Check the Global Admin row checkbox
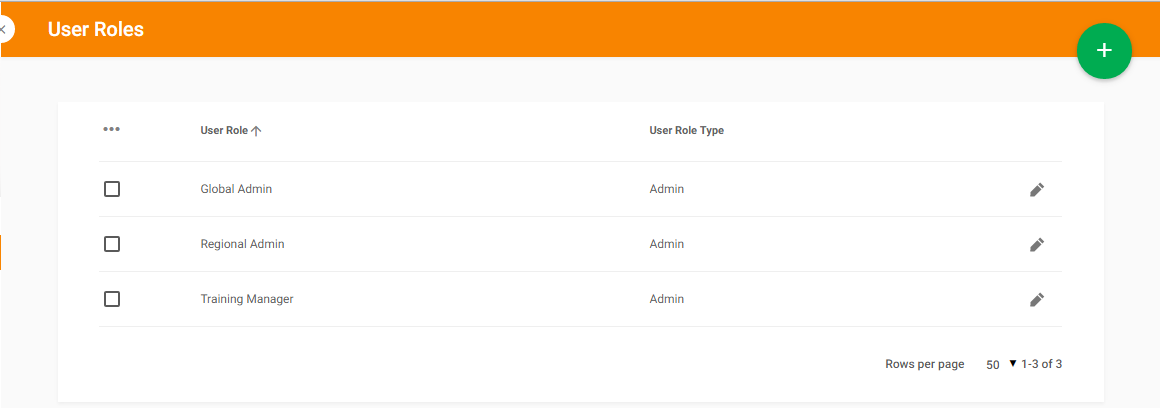1160x408 pixels. 112,189
